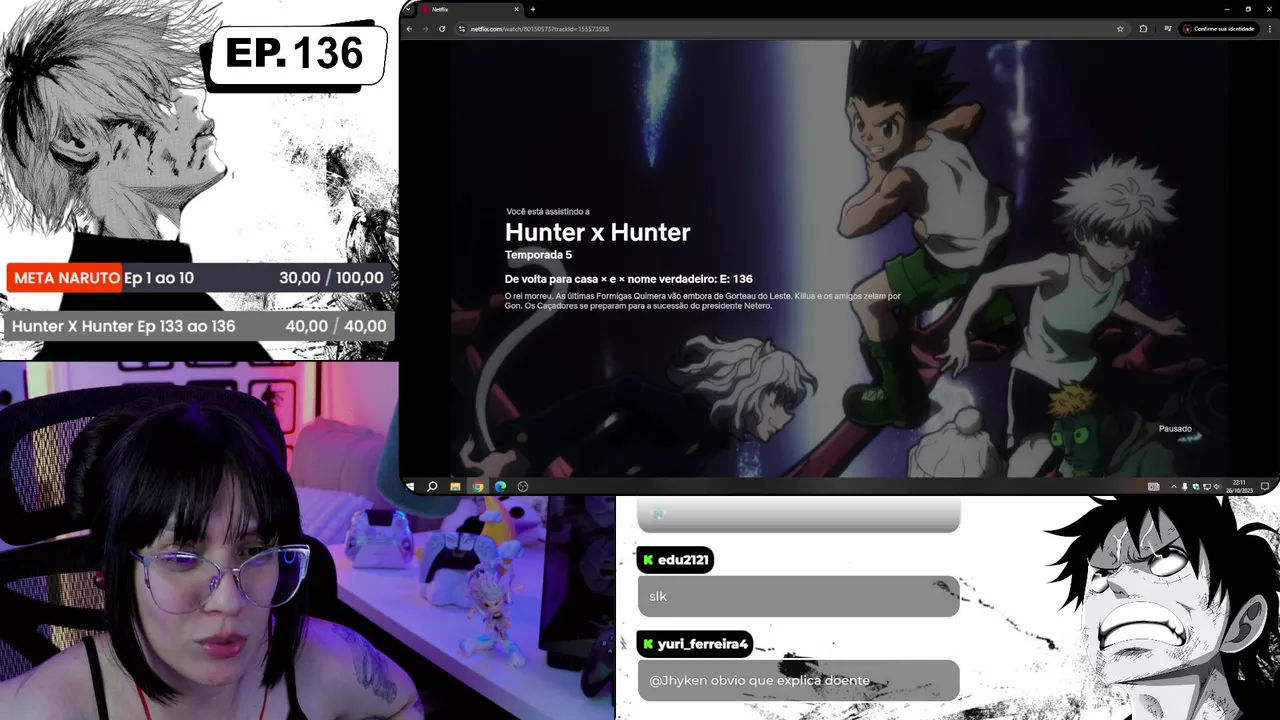This screenshot has width=1280, height=720.
Task: Click the Chrome taskbar icon
Action: [478, 486]
